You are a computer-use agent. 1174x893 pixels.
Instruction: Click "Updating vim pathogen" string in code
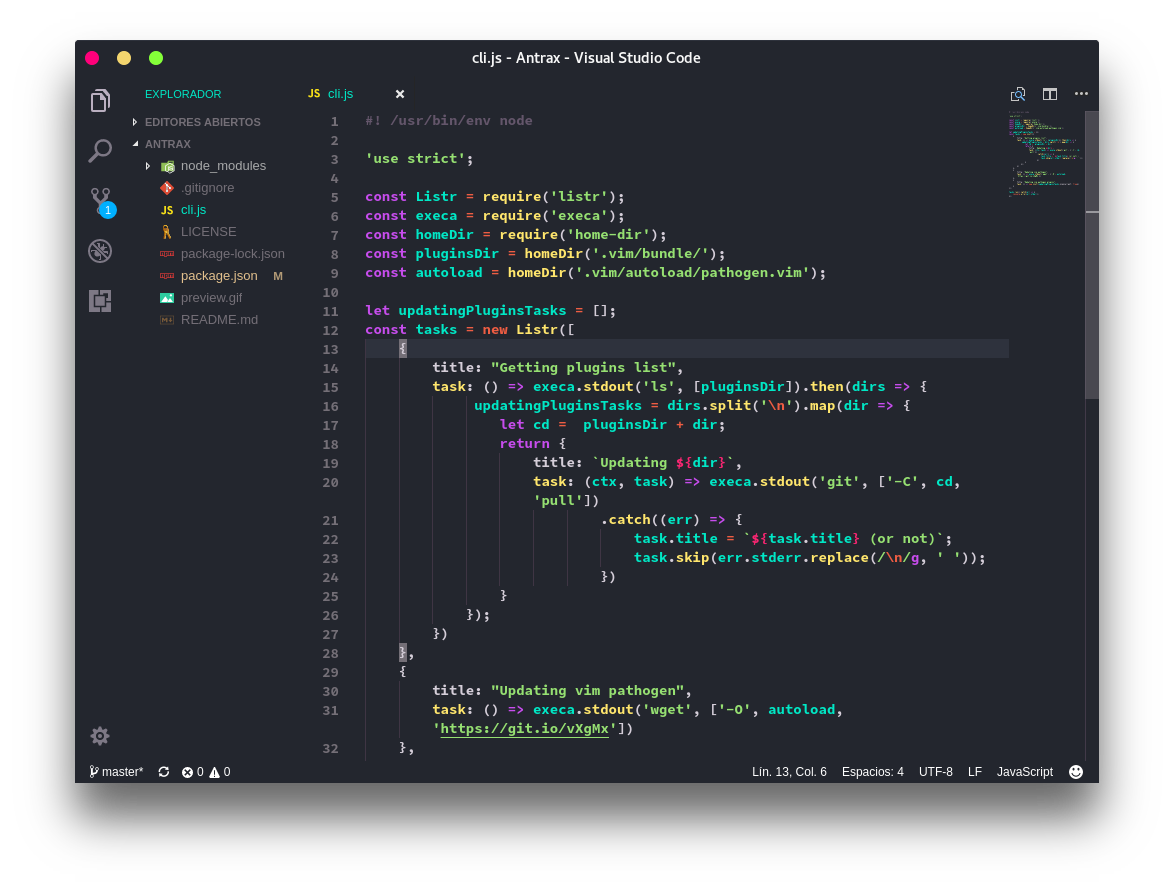point(587,690)
